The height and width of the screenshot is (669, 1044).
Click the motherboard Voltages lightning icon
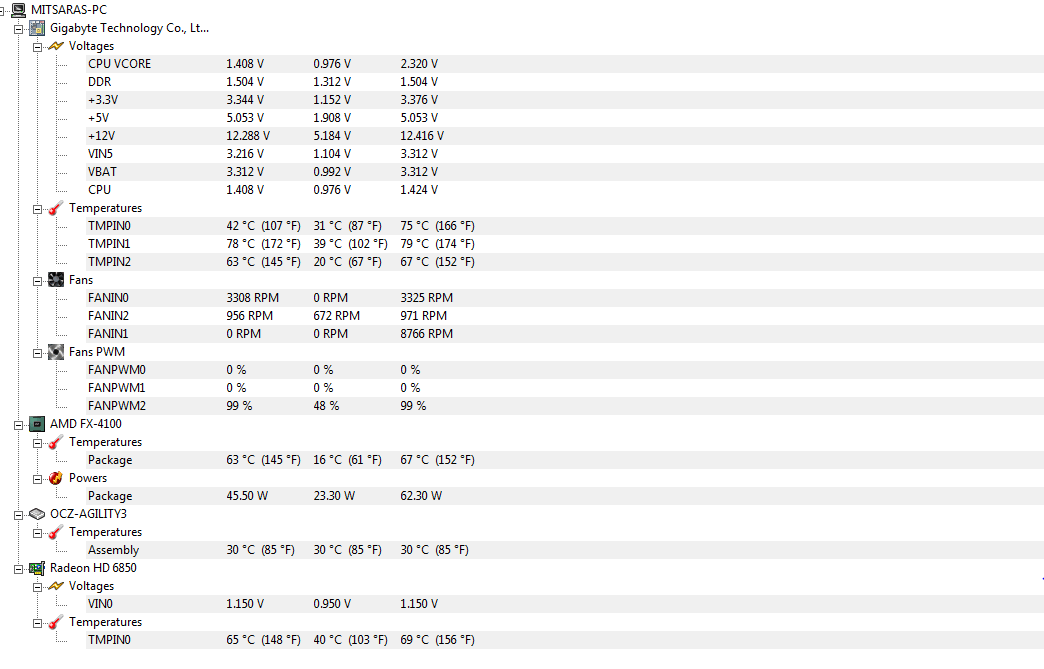tap(56, 46)
